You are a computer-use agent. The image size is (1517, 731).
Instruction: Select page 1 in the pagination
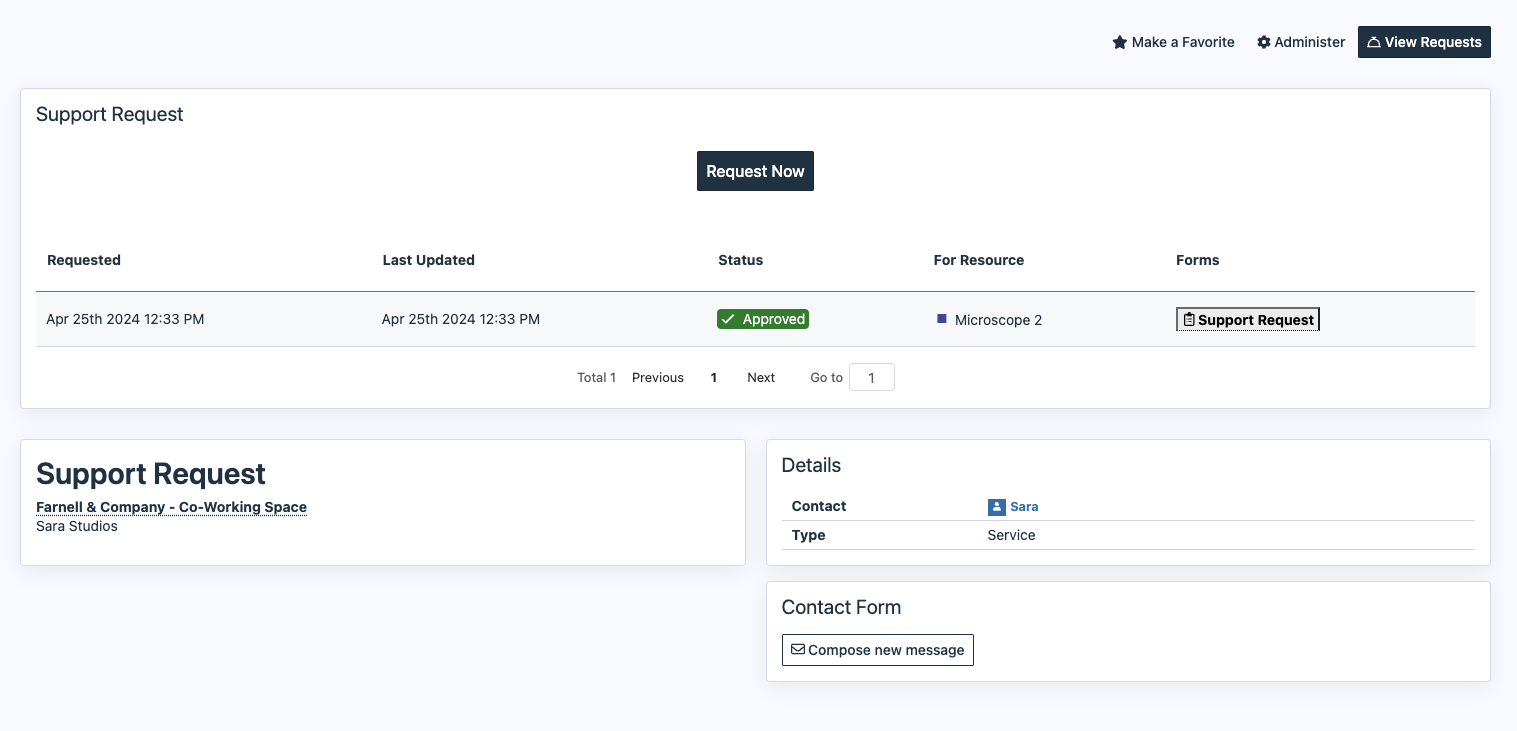pyautogui.click(x=714, y=378)
